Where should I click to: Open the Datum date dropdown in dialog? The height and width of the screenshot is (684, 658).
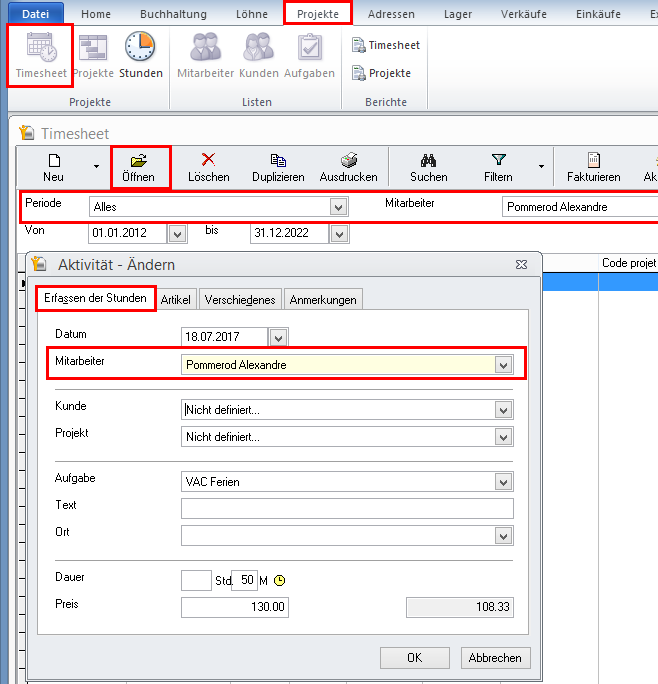tap(278, 338)
